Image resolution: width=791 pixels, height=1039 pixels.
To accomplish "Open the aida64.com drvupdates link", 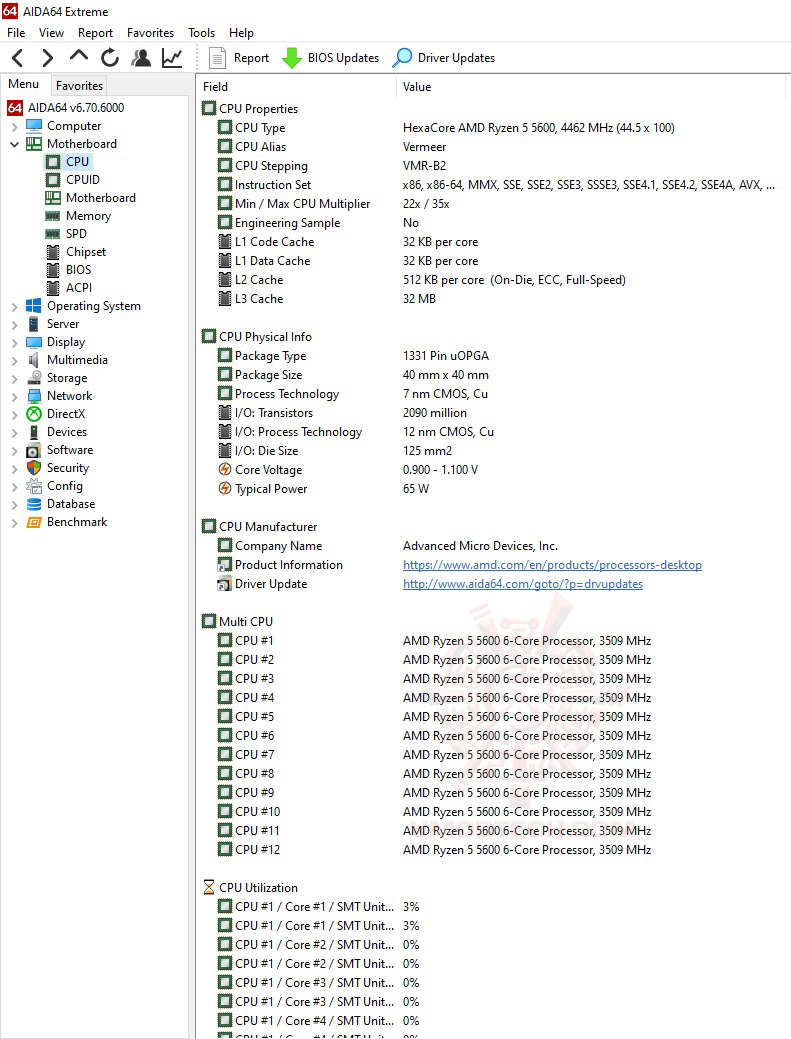I will pyautogui.click(x=523, y=584).
